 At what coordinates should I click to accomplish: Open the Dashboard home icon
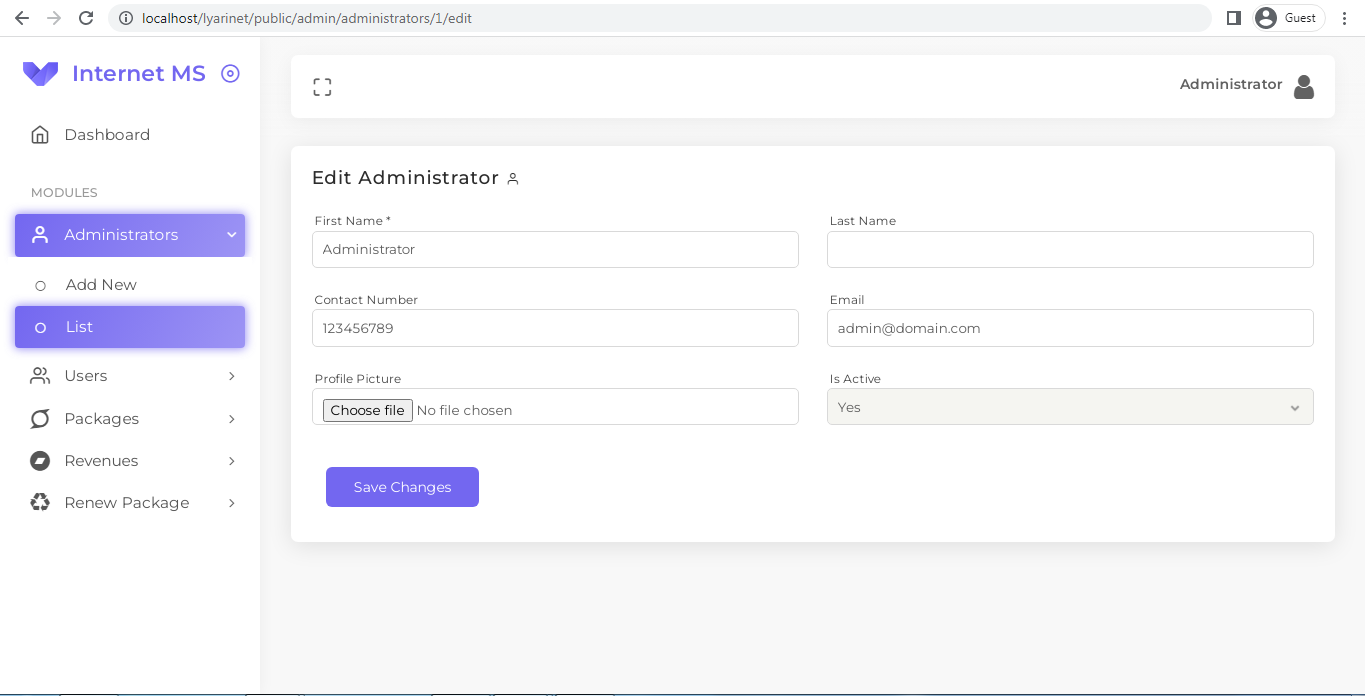(x=40, y=134)
